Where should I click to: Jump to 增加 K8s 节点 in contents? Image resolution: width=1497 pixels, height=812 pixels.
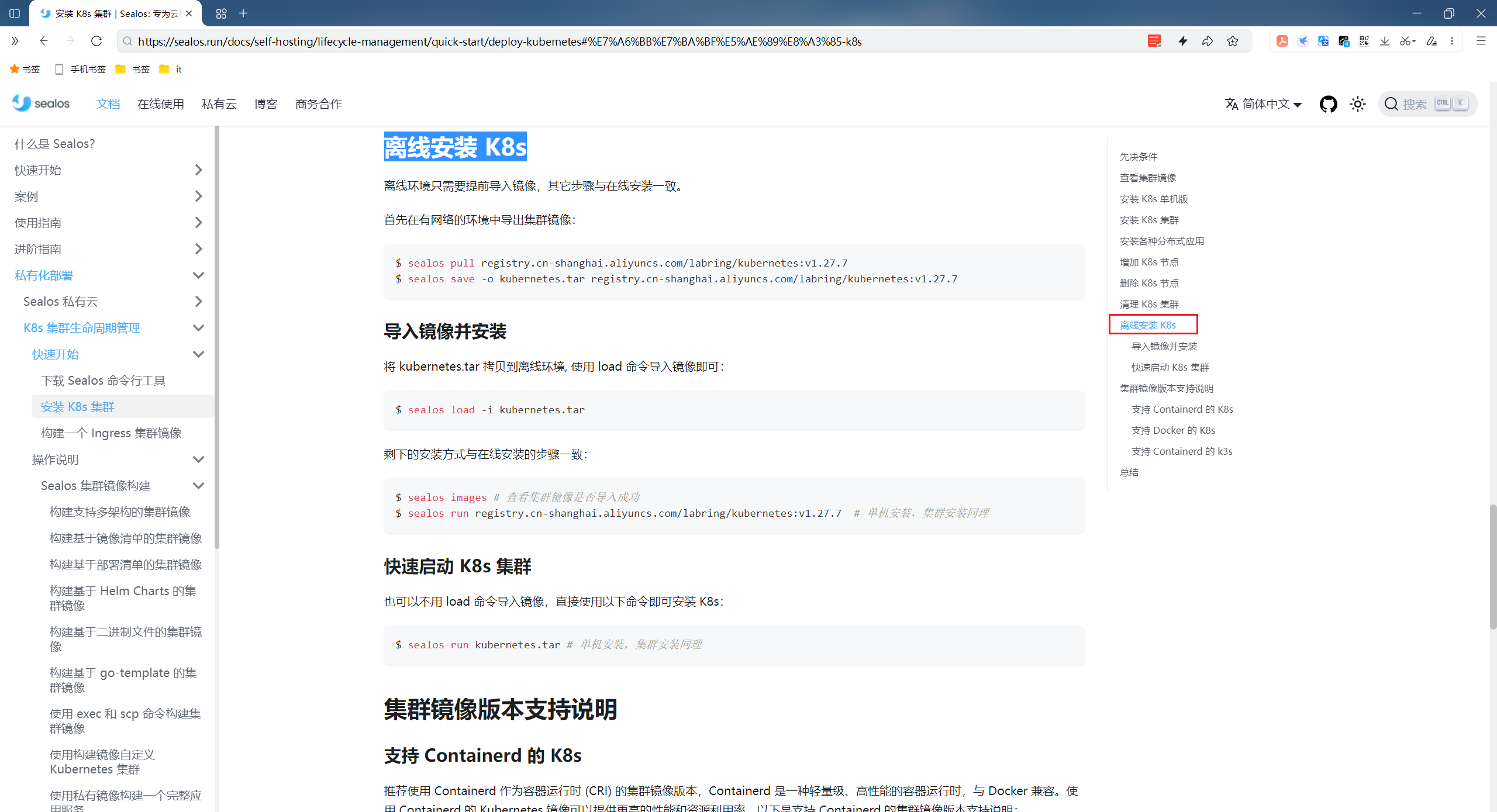point(1149,262)
